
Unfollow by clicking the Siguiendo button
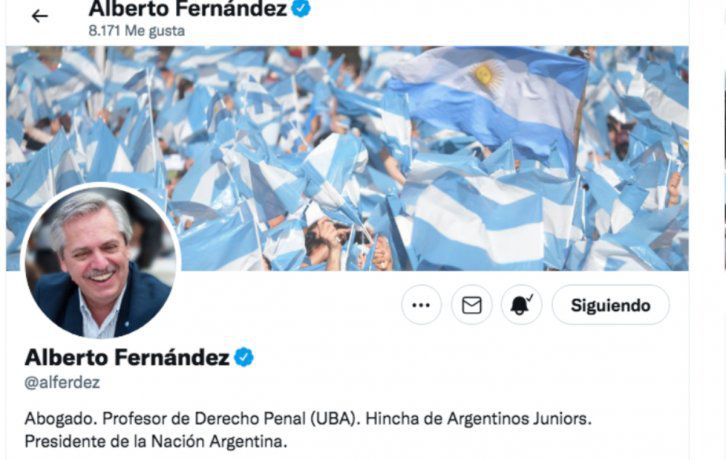[610, 305]
